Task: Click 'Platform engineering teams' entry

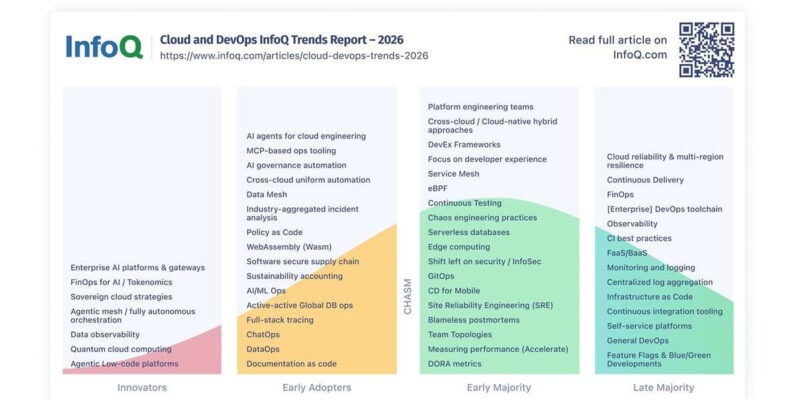Action: click(x=481, y=107)
